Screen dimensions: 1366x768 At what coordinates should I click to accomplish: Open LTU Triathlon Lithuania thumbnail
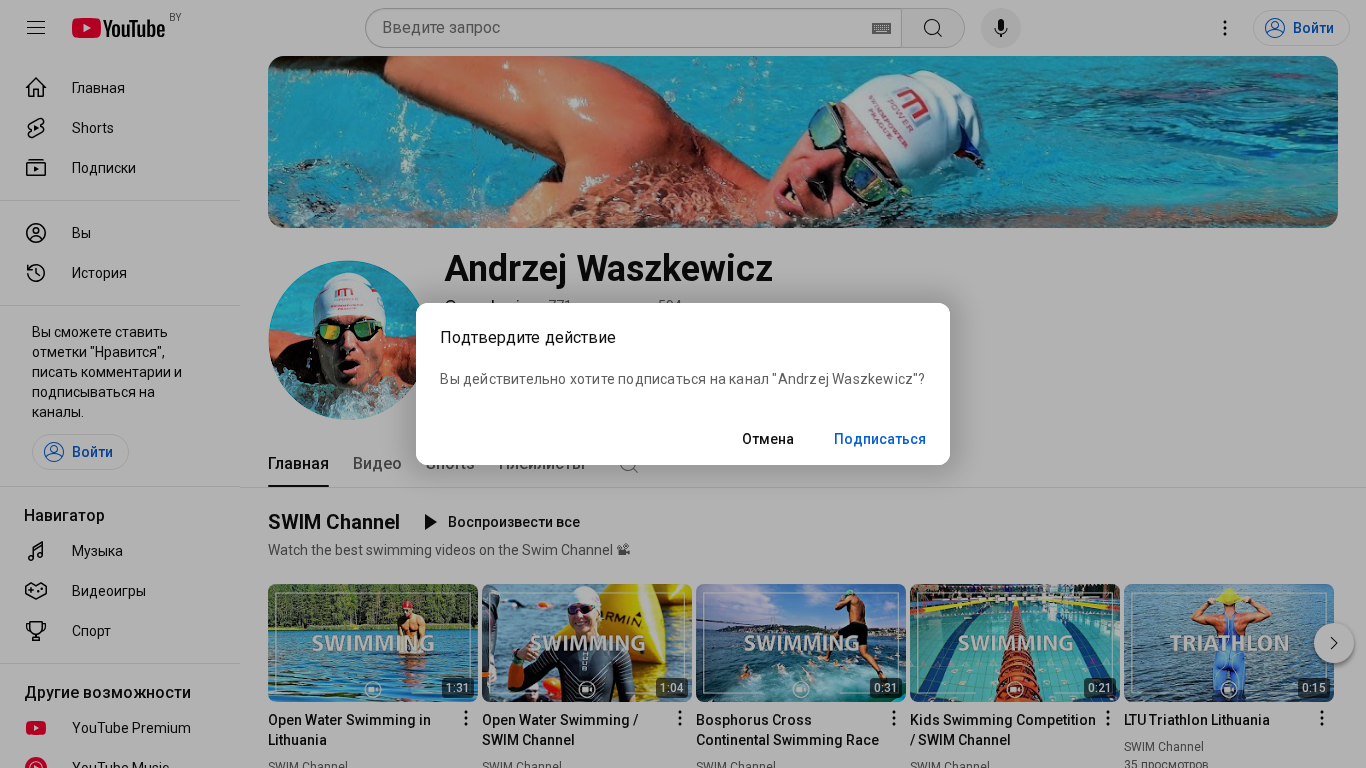tap(1229, 643)
